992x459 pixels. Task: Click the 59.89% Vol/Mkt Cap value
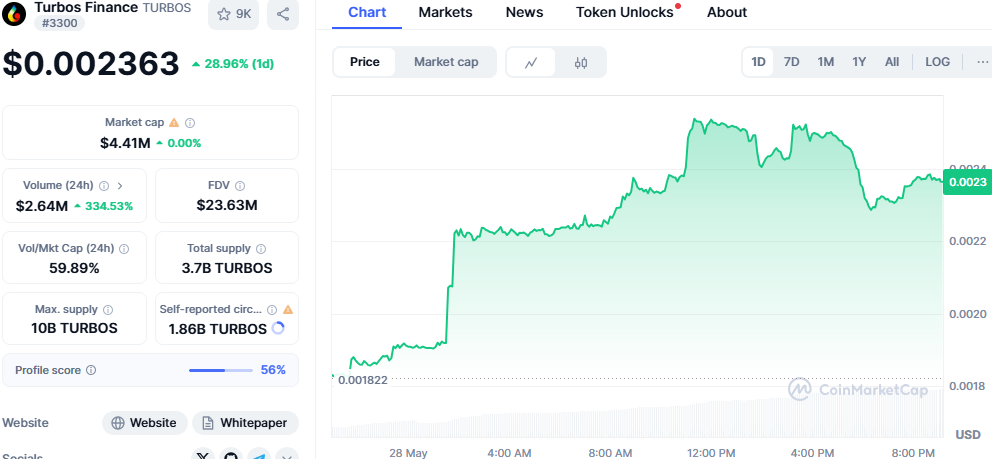point(74,268)
